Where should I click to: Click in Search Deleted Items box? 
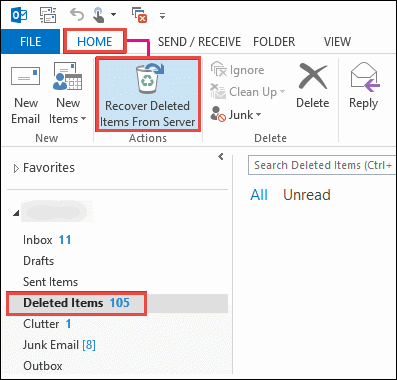pos(322,165)
